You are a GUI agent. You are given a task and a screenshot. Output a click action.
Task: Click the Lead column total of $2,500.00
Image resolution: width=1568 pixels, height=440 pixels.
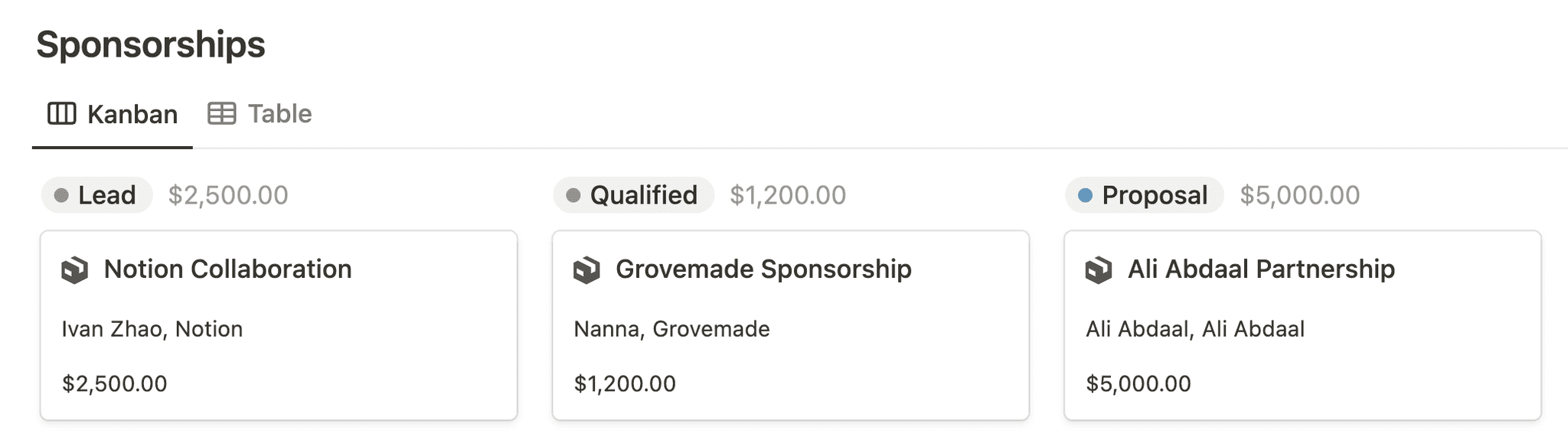tap(228, 196)
